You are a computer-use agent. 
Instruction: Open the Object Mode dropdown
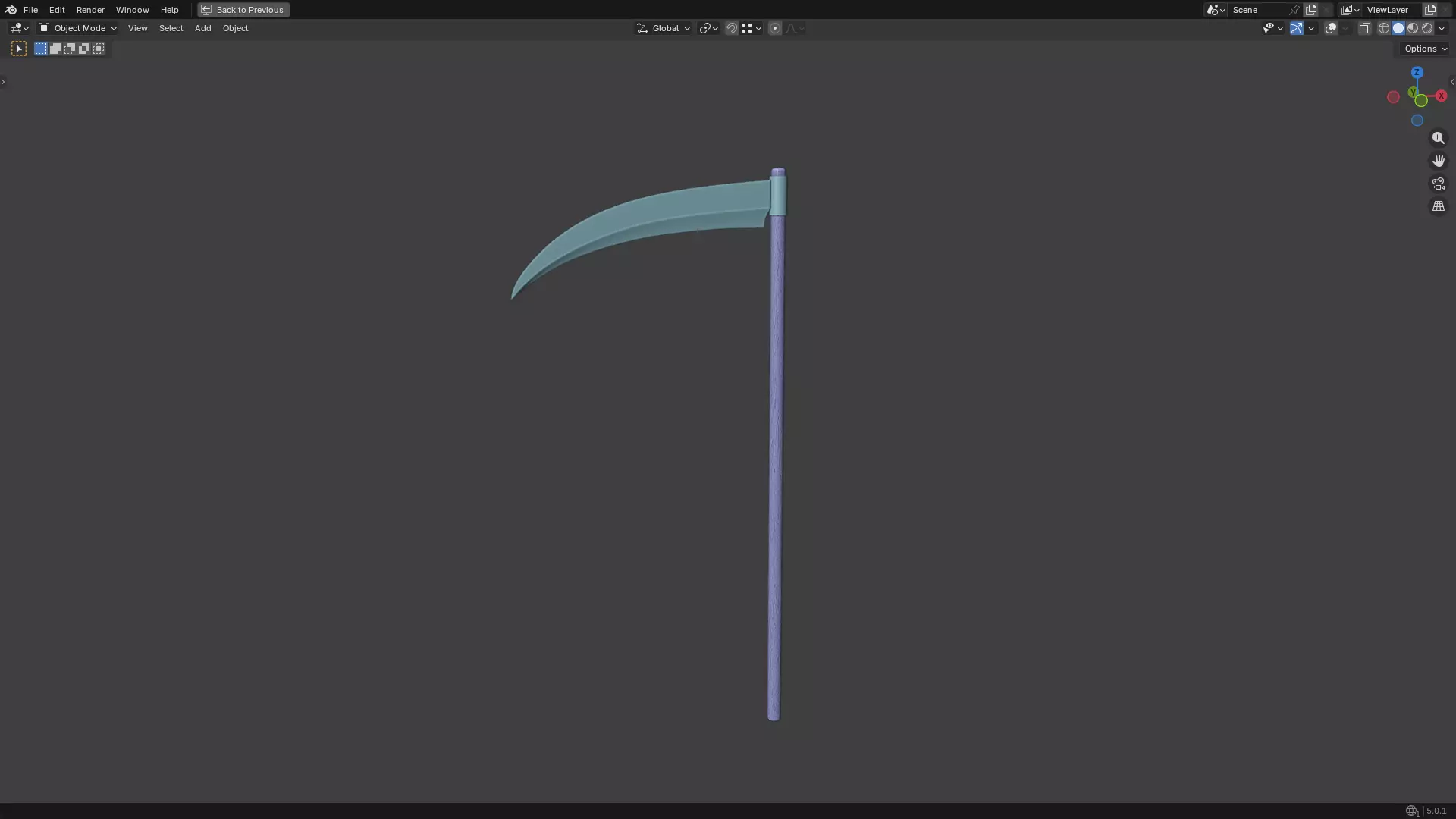[x=77, y=28]
